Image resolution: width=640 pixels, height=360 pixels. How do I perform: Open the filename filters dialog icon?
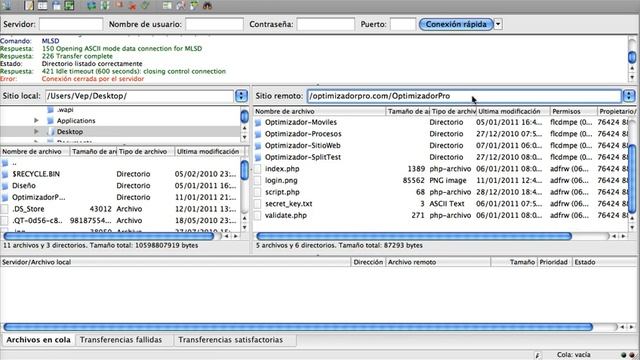click(x=167, y=5)
